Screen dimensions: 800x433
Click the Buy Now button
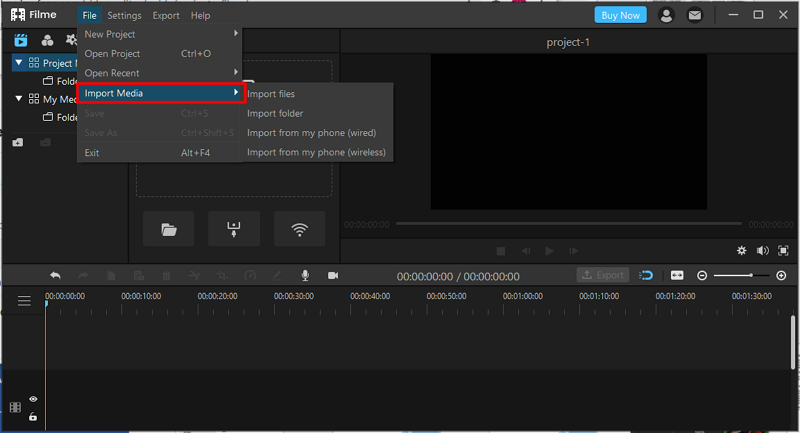click(620, 15)
